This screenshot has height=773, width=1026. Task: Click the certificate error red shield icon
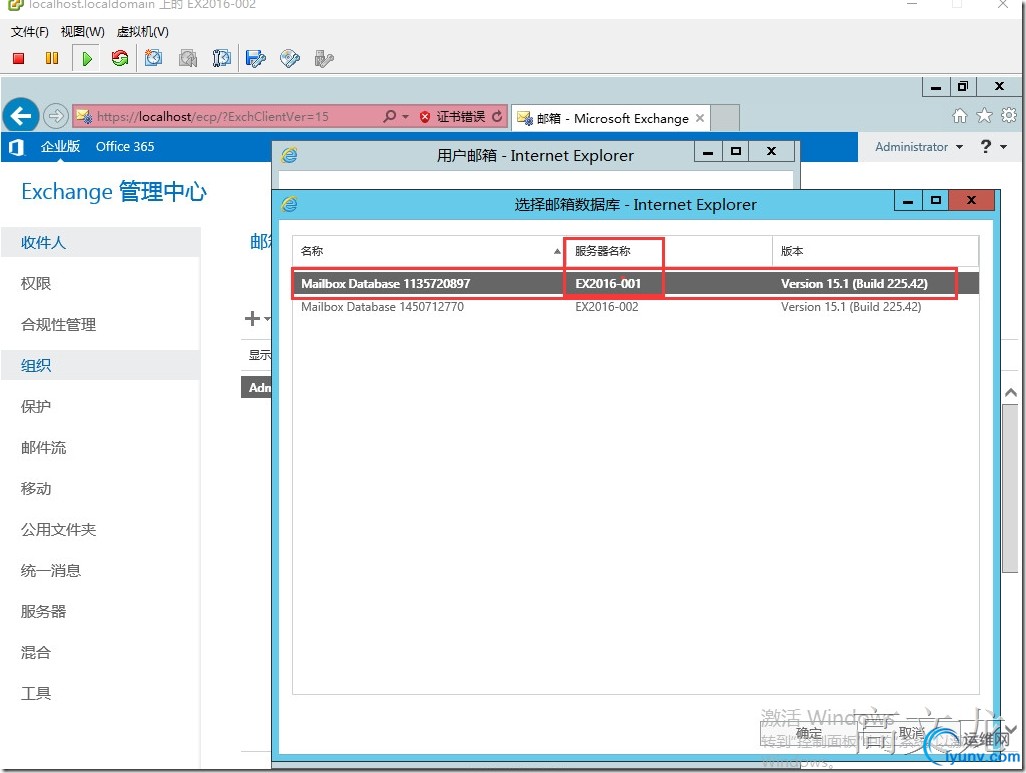(425, 117)
